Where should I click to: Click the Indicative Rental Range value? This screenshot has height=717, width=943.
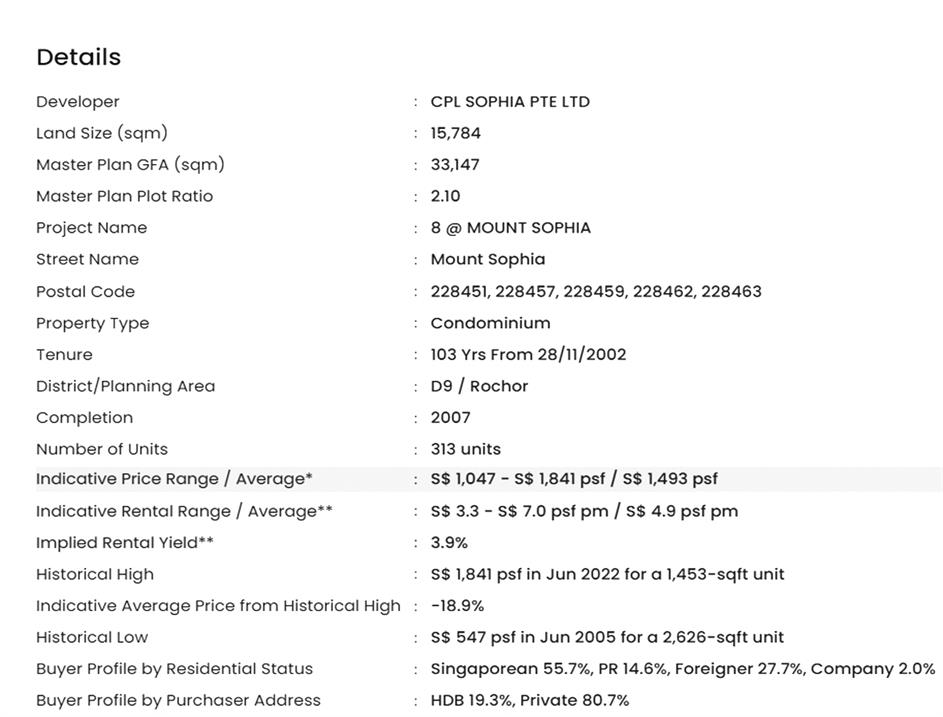coord(584,511)
